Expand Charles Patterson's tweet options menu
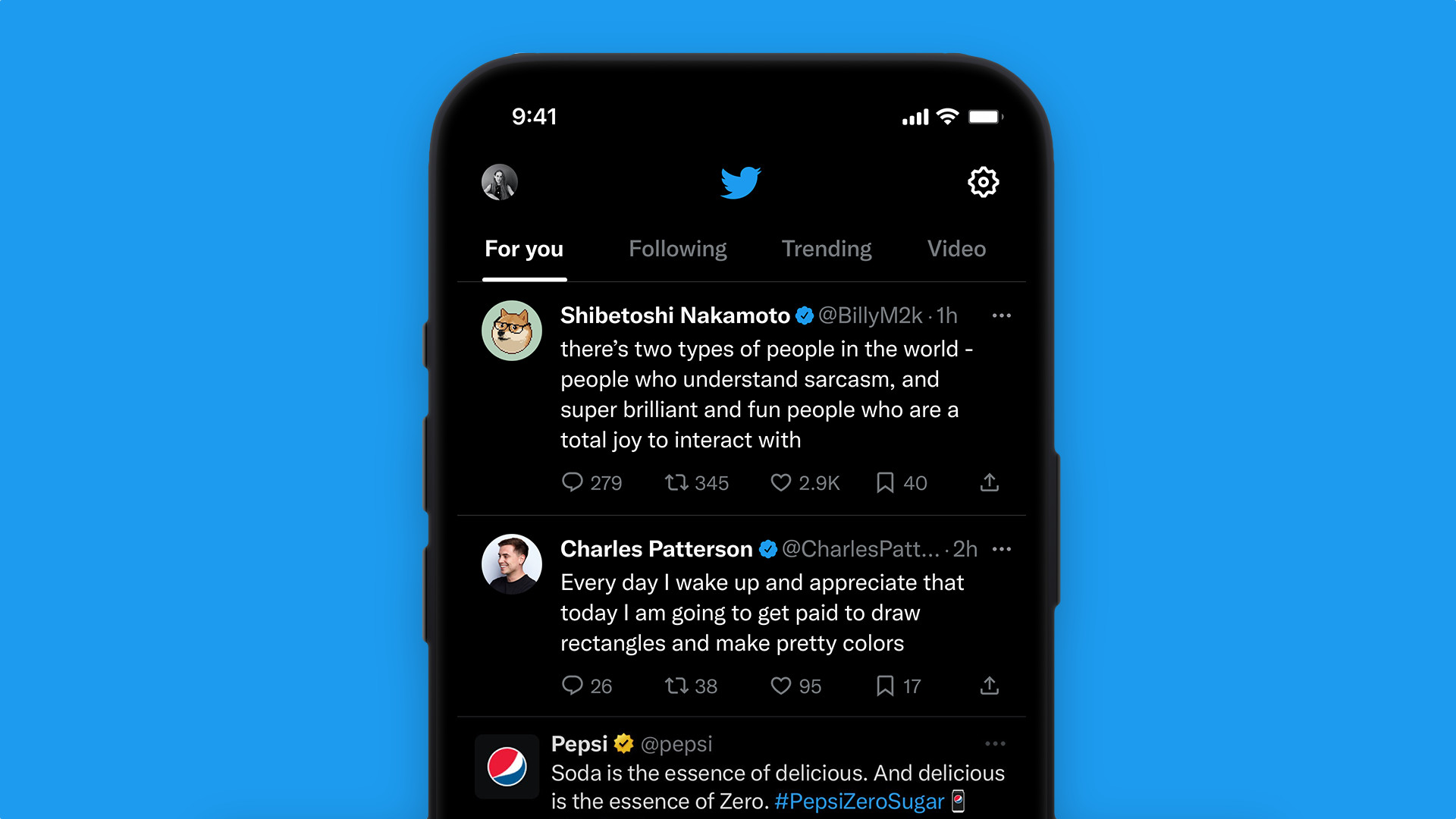The height and width of the screenshot is (819, 1456). 1002,549
